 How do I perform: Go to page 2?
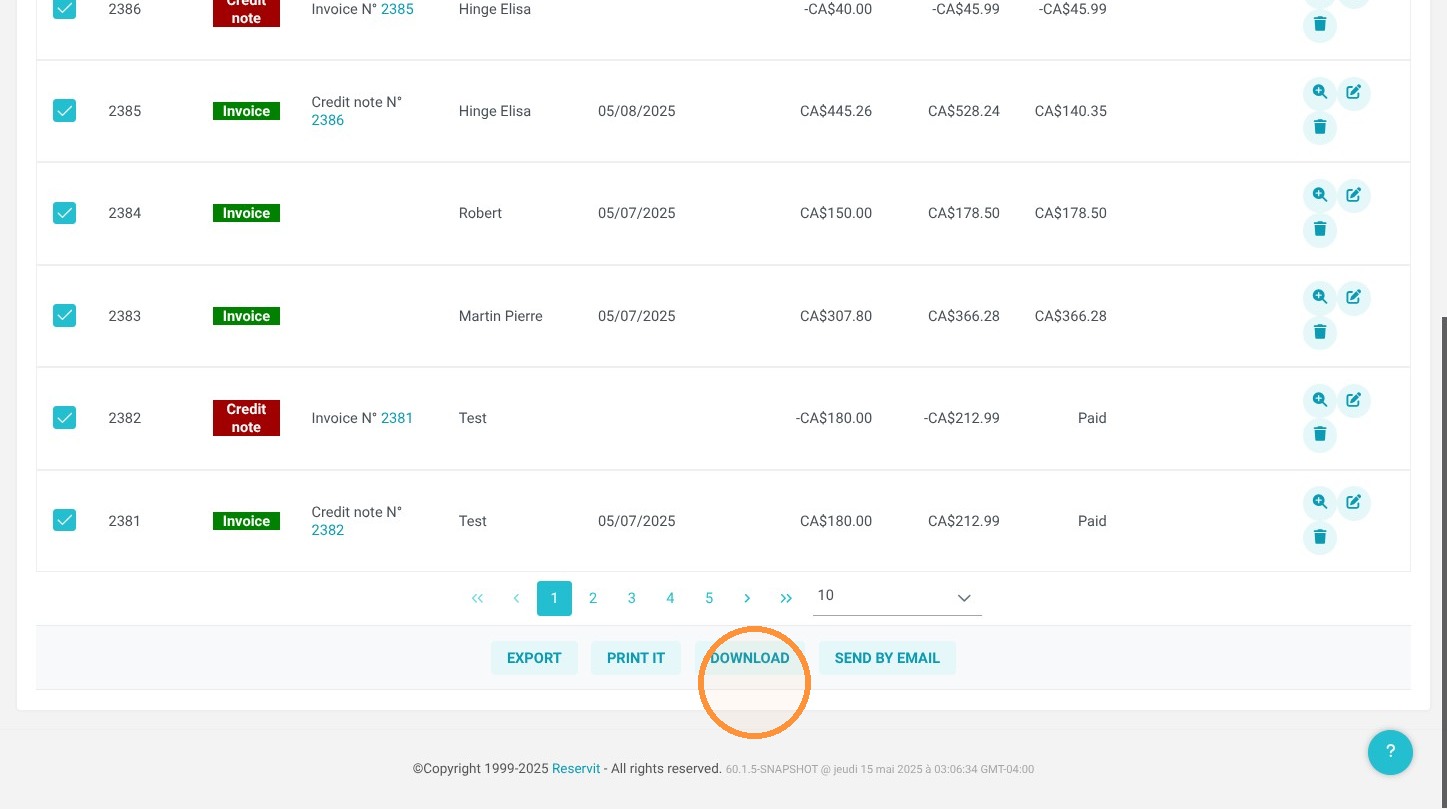(x=593, y=598)
